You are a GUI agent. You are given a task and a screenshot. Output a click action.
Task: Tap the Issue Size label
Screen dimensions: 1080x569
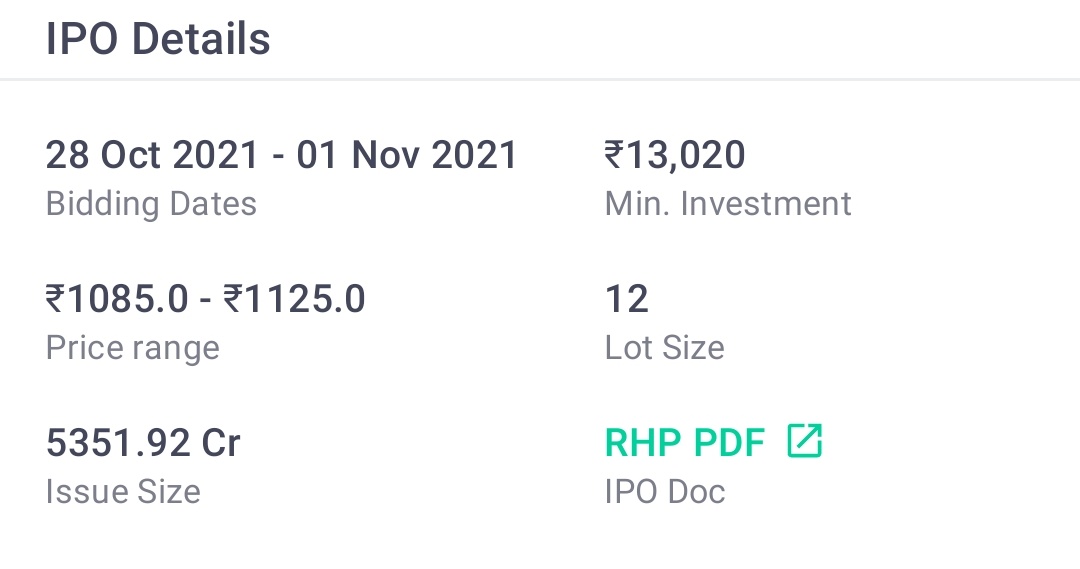(123, 492)
